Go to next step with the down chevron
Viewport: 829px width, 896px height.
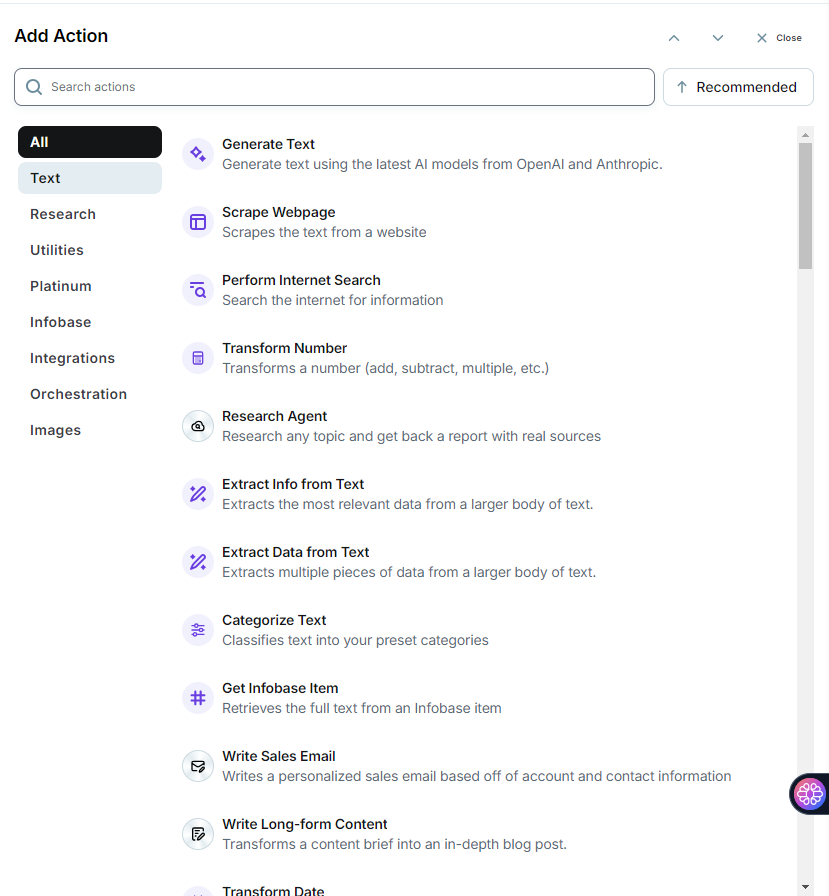(718, 38)
